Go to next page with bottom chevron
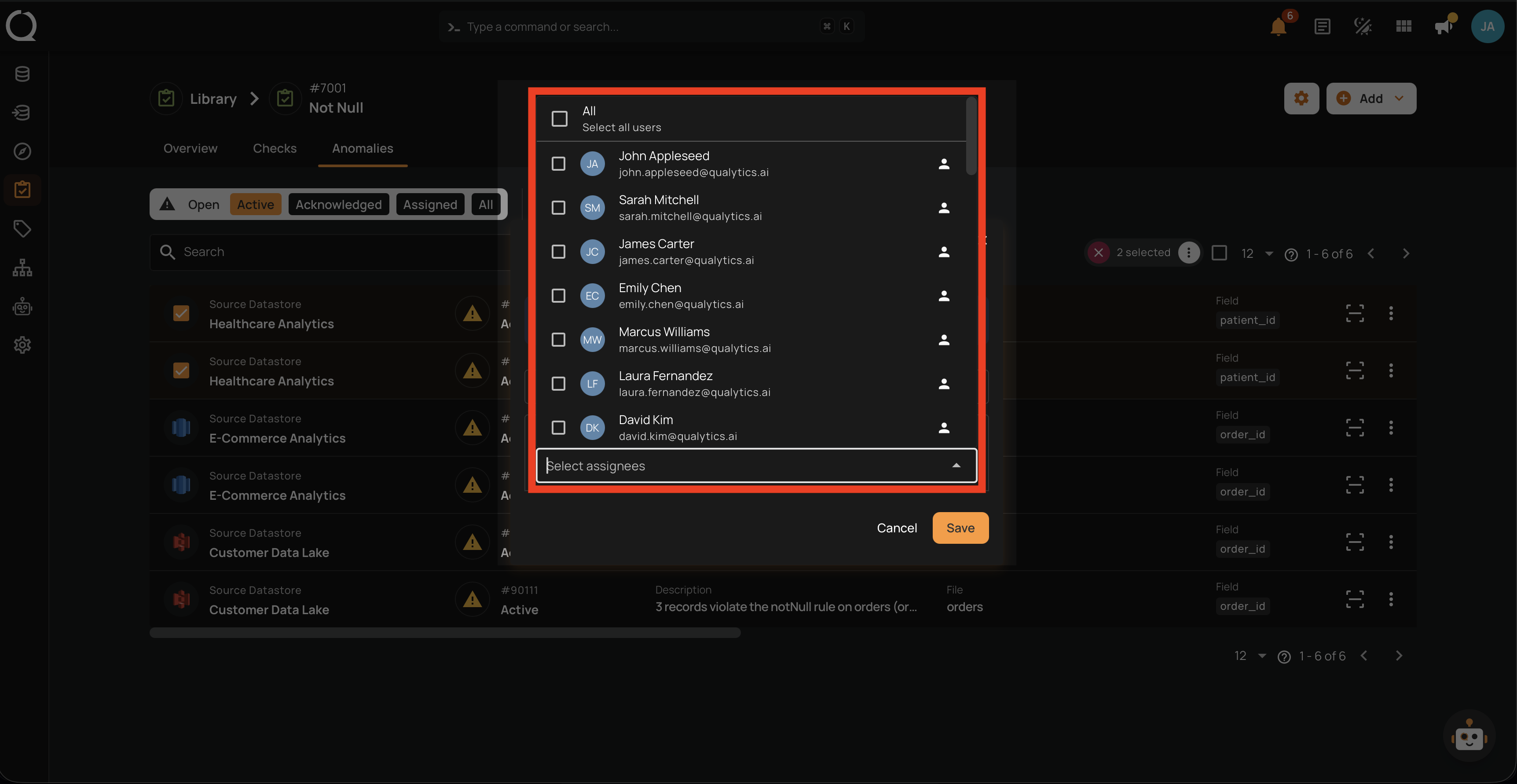Image resolution: width=1517 pixels, height=784 pixels. tap(1399, 656)
